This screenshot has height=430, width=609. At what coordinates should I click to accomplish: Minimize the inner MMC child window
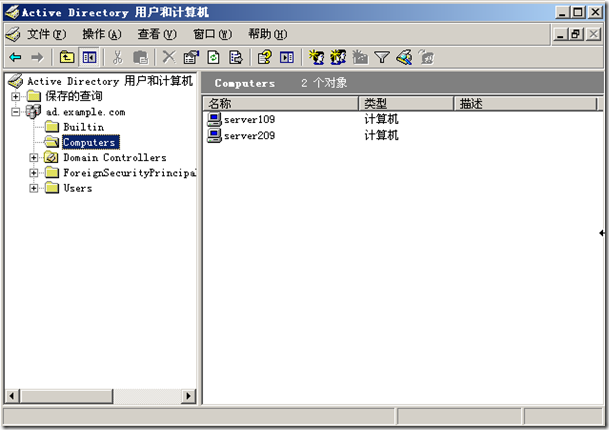(x=560, y=34)
